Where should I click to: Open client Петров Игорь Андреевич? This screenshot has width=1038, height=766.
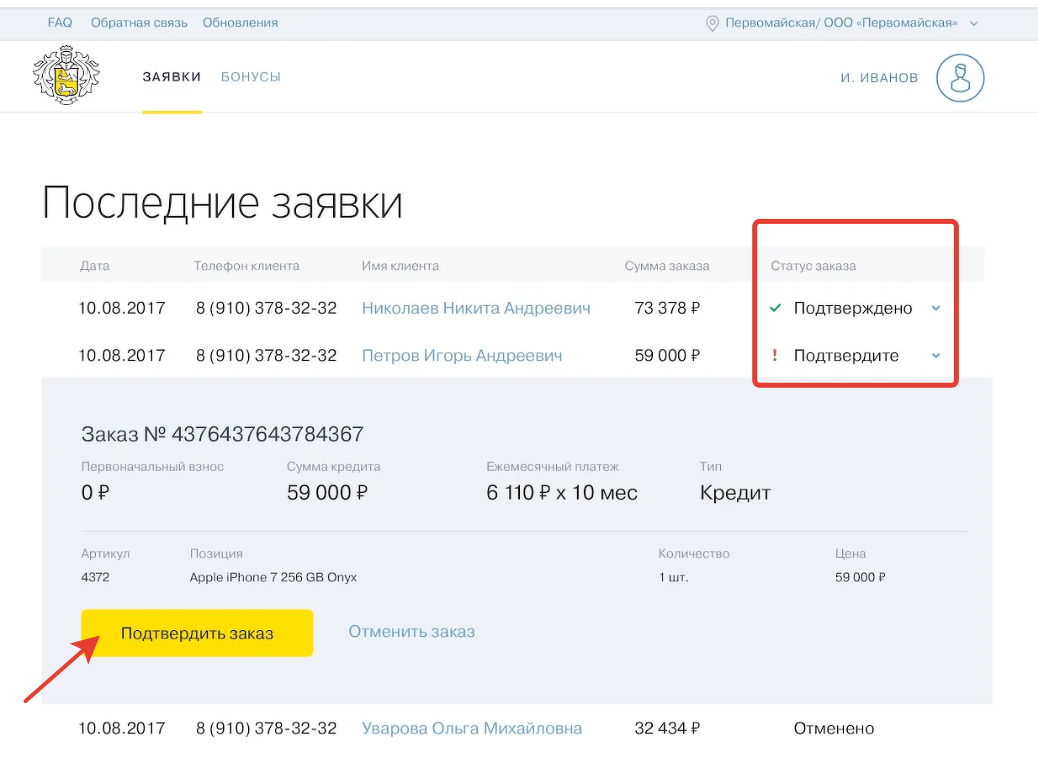click(x=462, y=356)
